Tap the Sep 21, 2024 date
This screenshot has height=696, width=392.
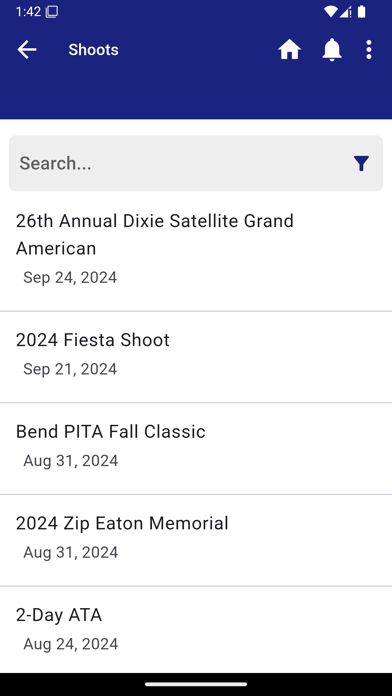coord(70,369)
